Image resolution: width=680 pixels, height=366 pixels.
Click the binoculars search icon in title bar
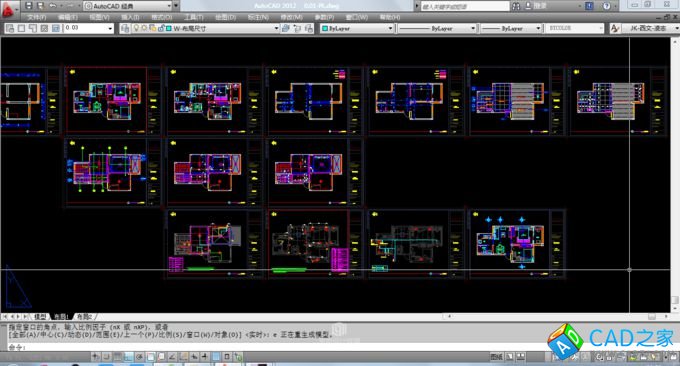pyautogui.click(x=516, y=6)
